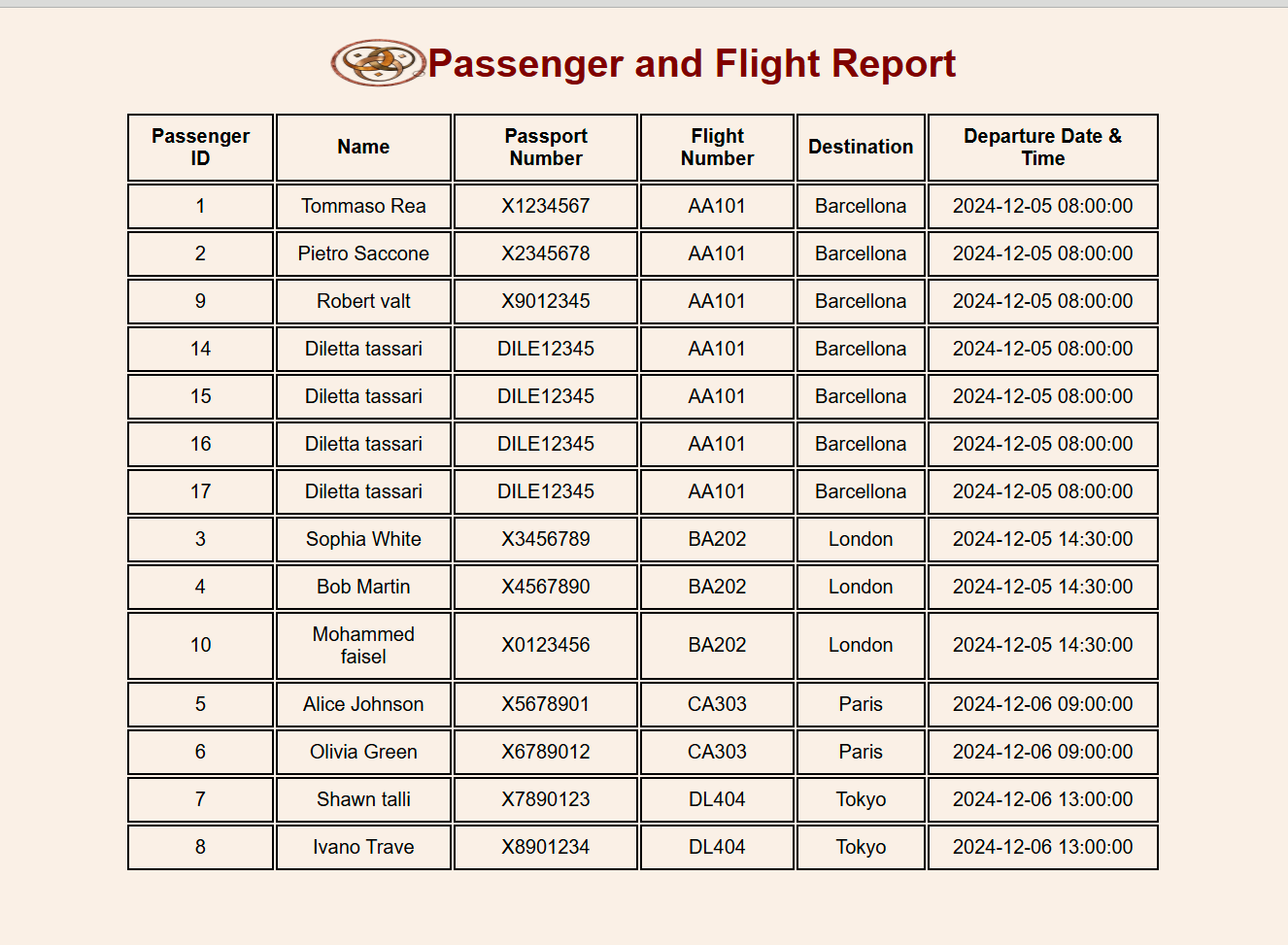Viewport: 1288px width, 945px height.
Task: Click the Mohammed faisel name cell
Action: coord(363,645)
